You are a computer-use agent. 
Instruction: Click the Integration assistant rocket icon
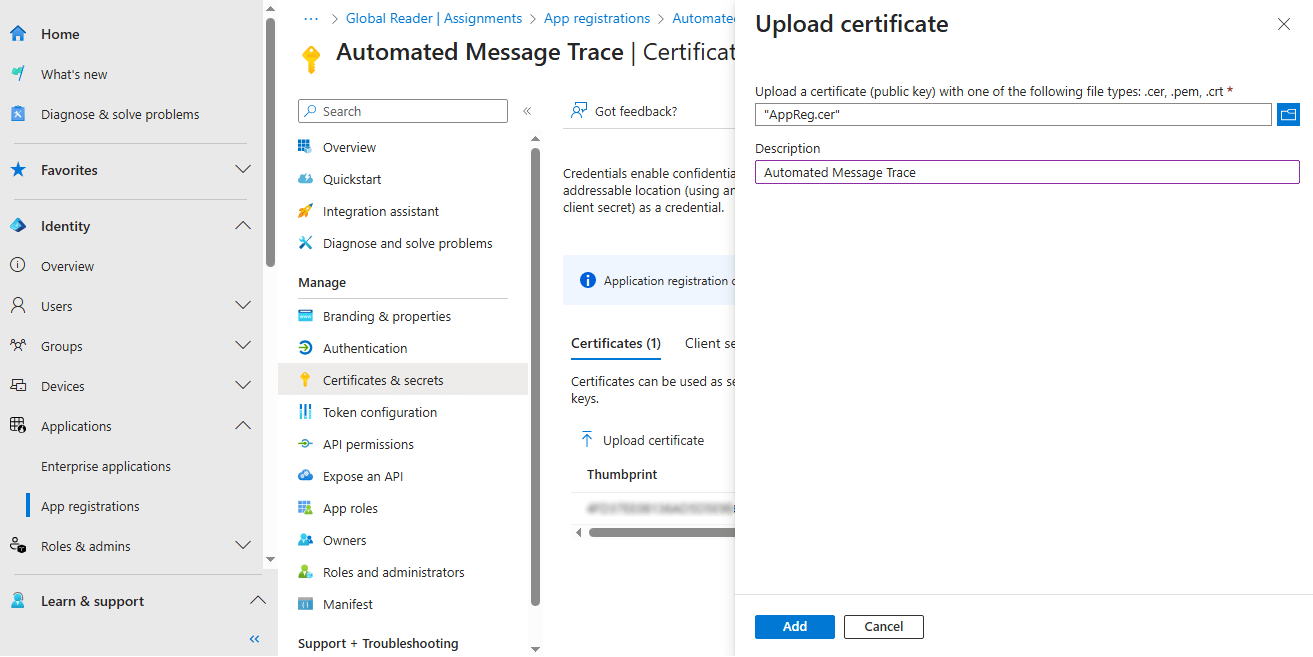tap(306, 211)
